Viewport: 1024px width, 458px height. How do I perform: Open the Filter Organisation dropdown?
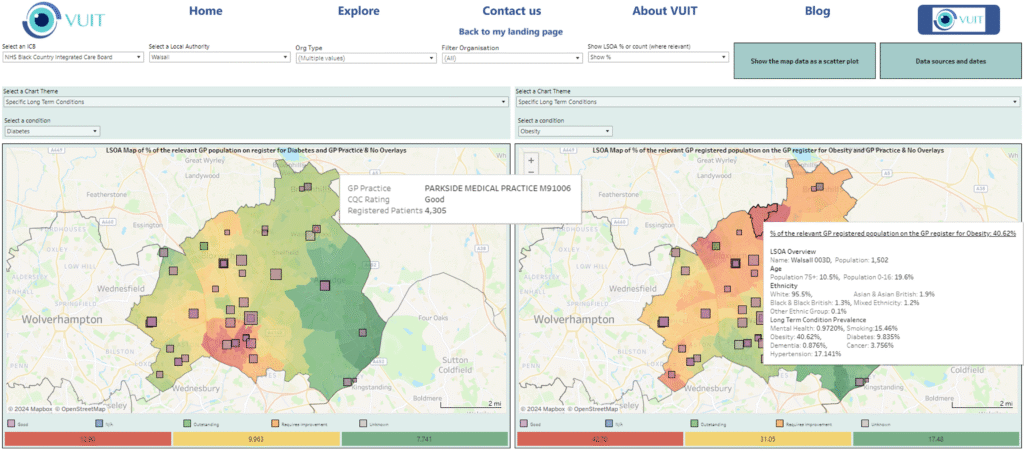coord(510,58)
